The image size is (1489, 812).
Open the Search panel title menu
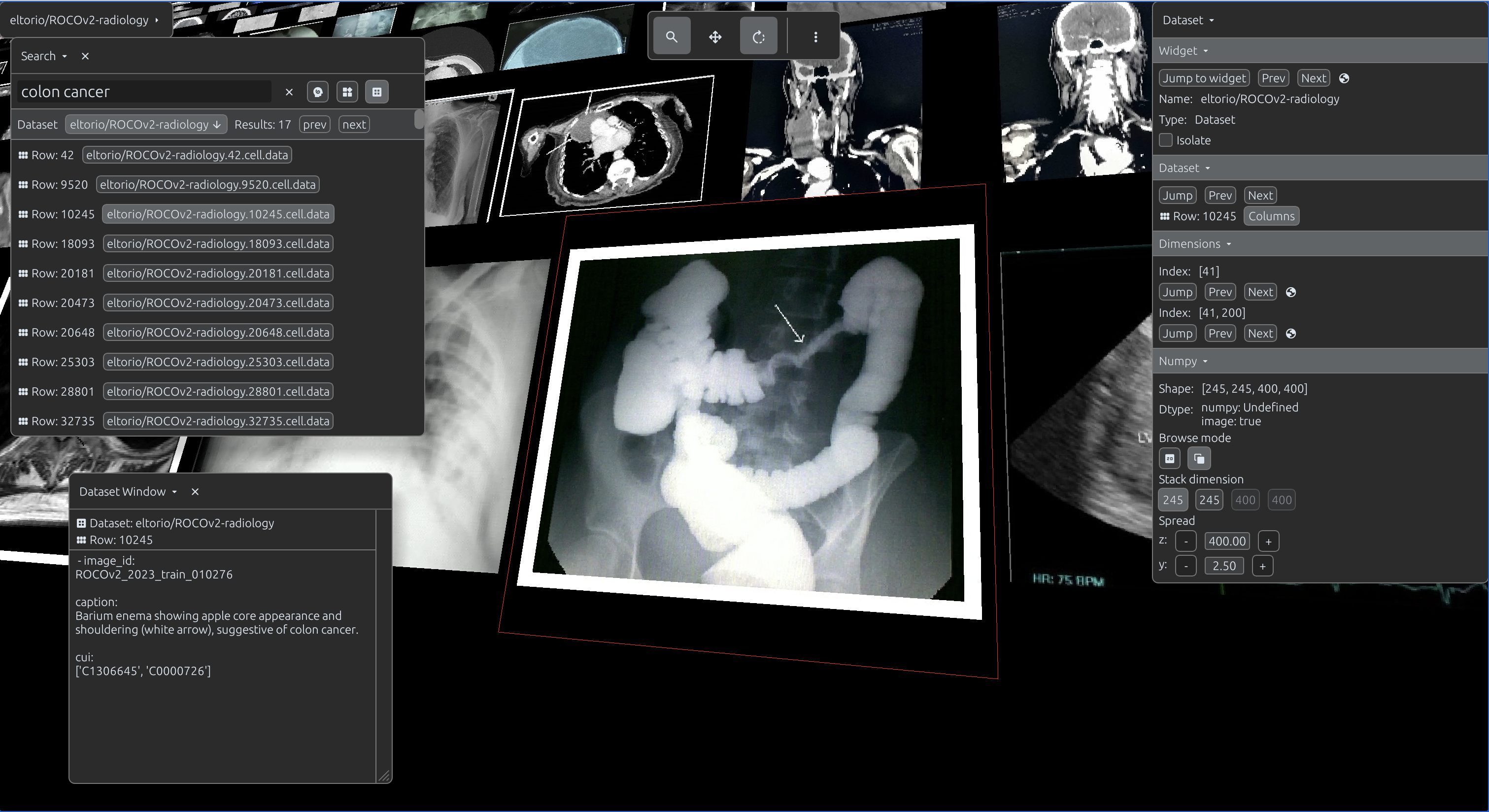[x=44, y=56]
